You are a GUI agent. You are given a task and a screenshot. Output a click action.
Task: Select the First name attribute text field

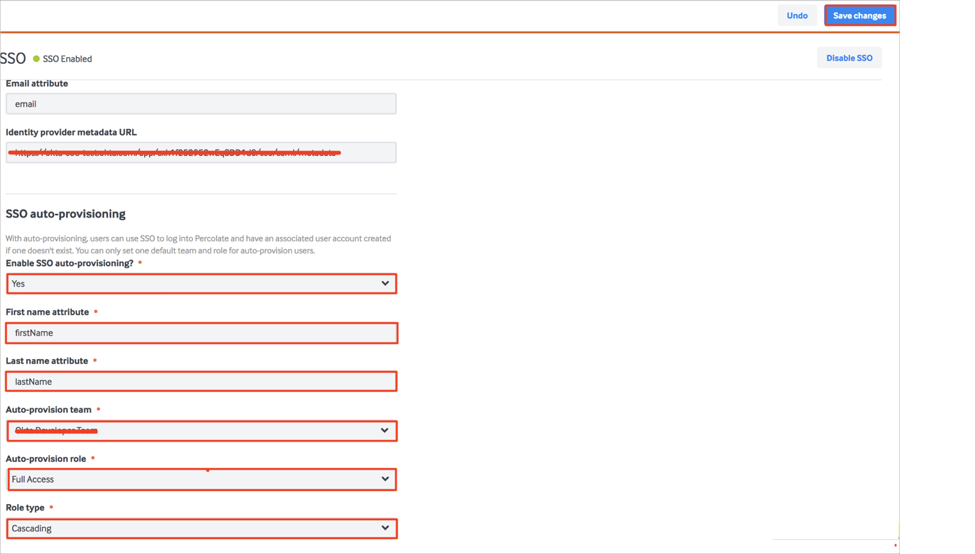click(x=200, y=333)
